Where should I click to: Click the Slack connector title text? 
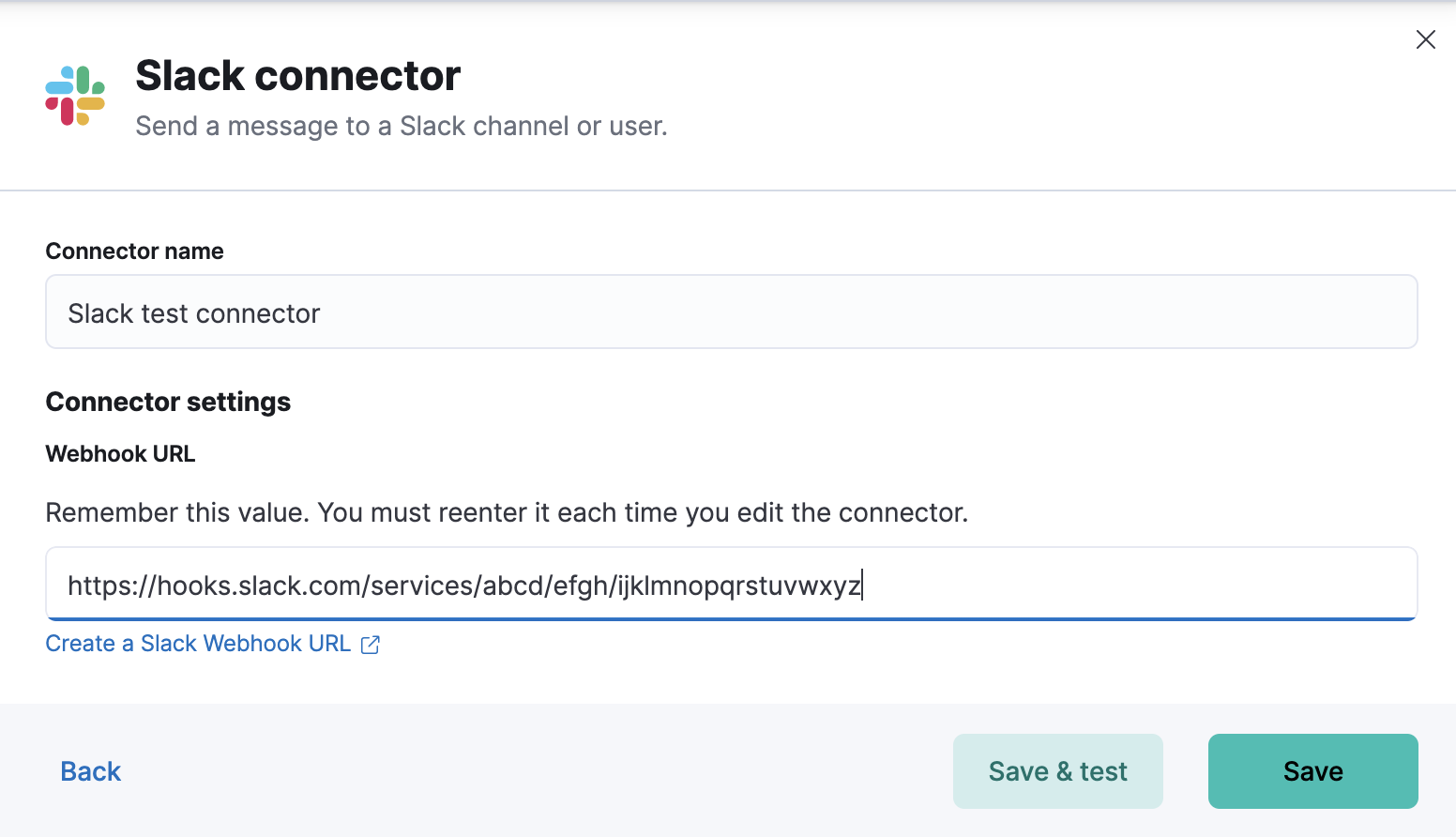click(x=297, y=75)
